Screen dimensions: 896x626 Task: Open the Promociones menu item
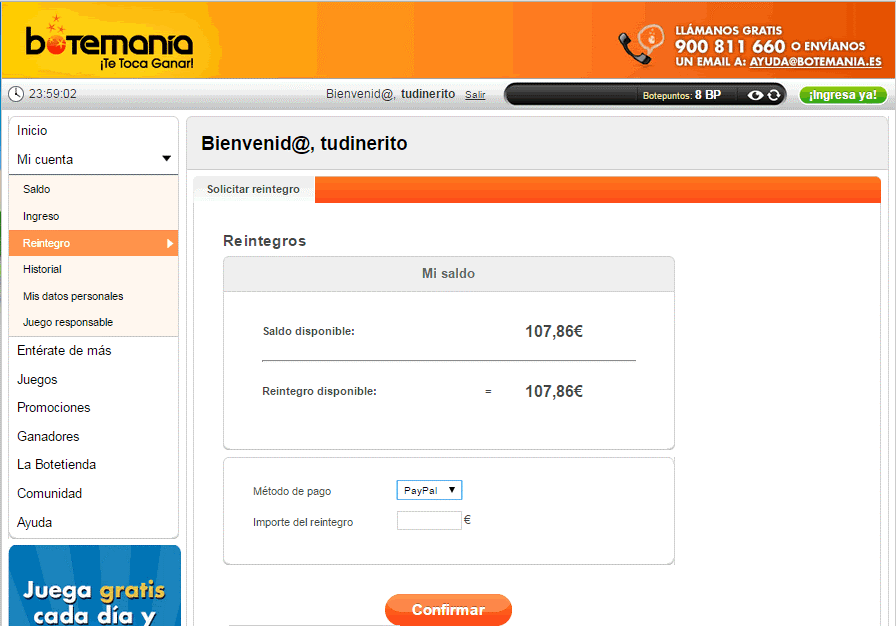54,408
